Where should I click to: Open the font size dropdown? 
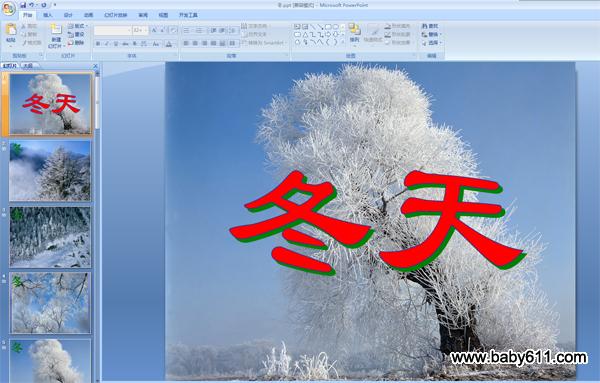pyautogui.click(x=146, y=30)
